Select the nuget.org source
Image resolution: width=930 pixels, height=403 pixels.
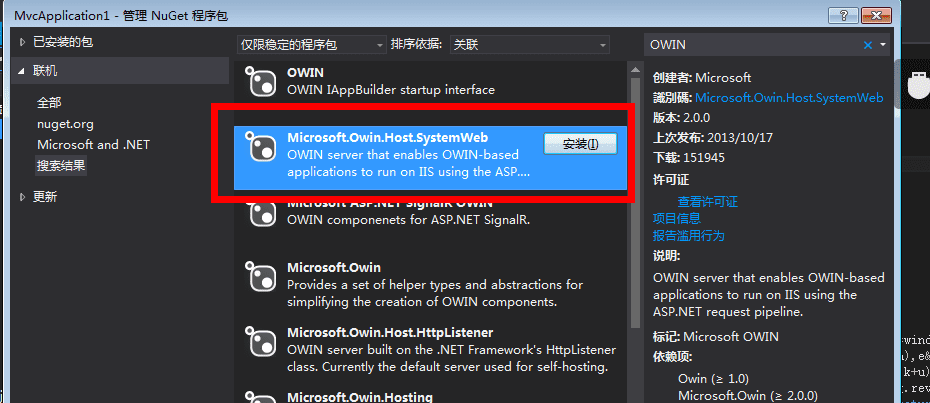pos(65,124)
